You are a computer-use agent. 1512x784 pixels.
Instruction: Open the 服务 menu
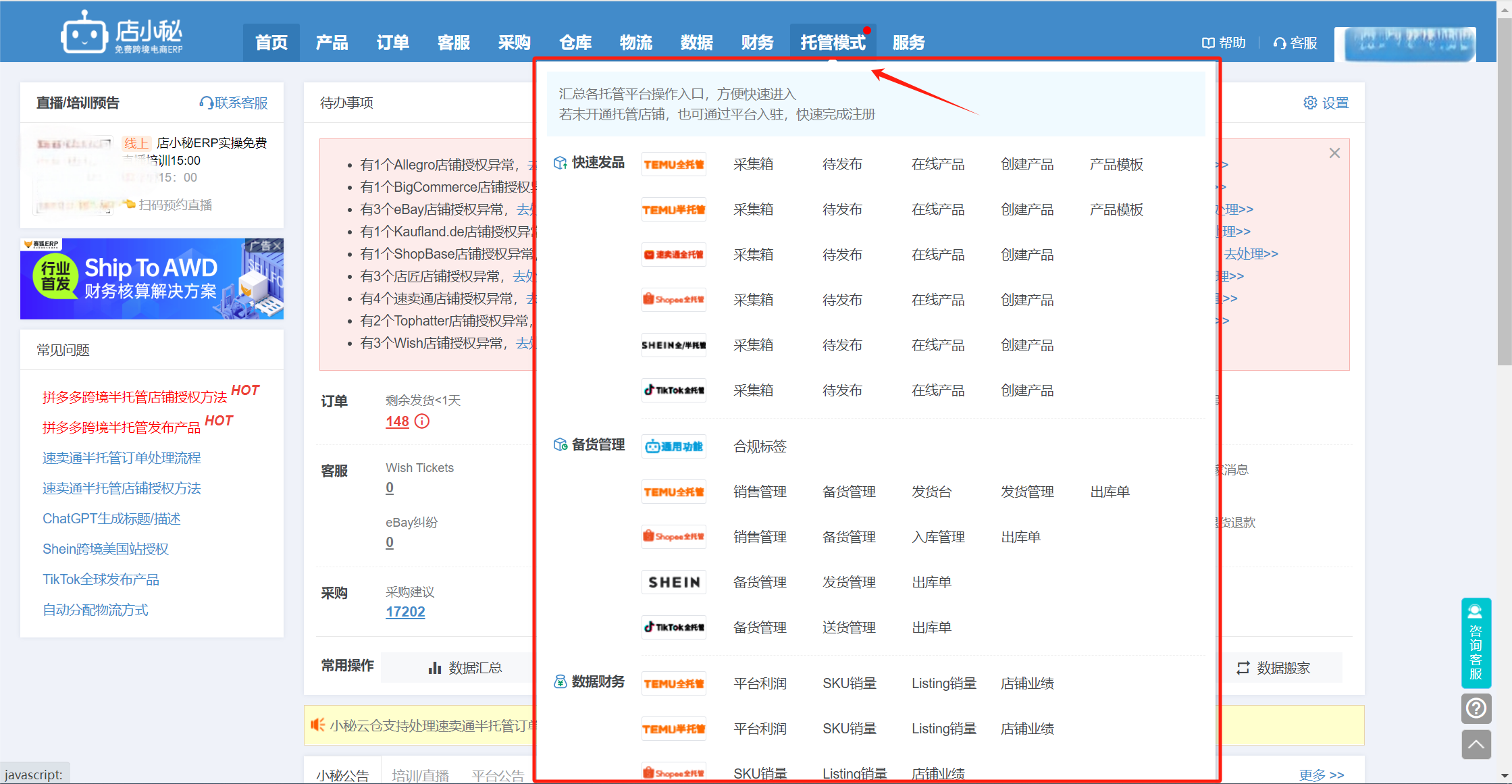tap(909, 43)
